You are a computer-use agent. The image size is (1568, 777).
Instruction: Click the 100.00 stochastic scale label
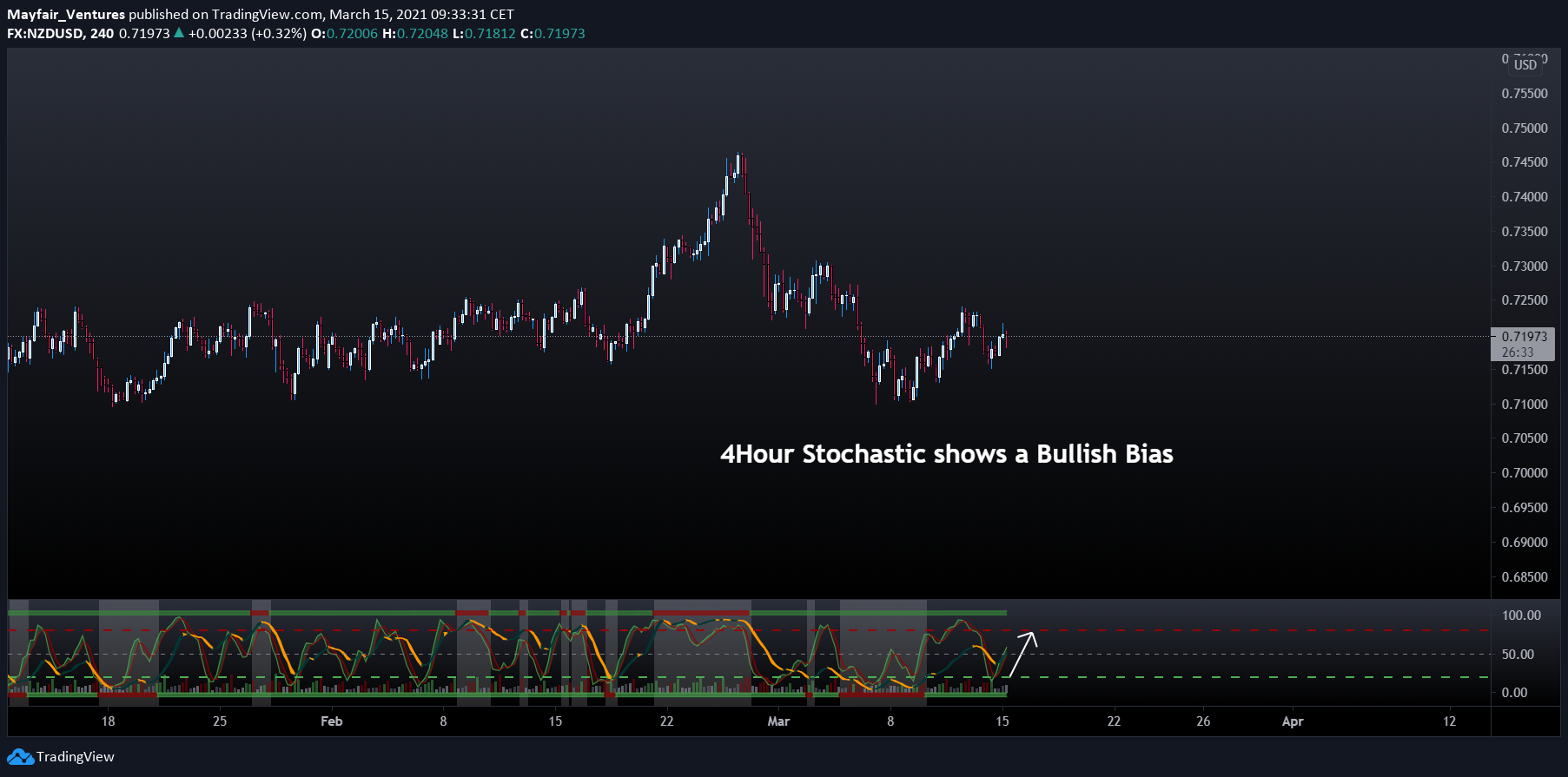pyautogui.click(x=1521, y=616)
